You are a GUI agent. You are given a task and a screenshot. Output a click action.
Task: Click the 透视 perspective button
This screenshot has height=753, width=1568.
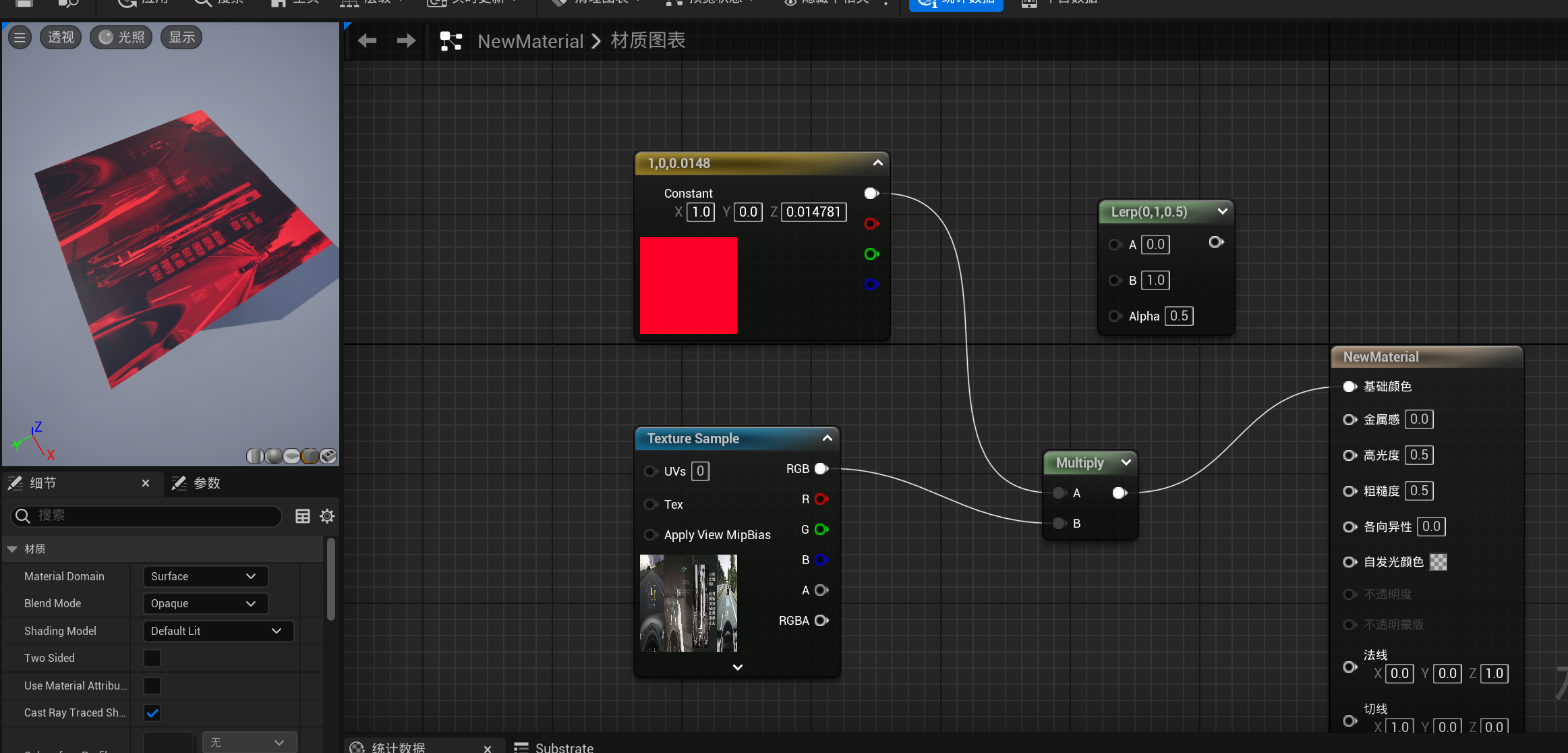pyautogui.click(x=61, y=37)
